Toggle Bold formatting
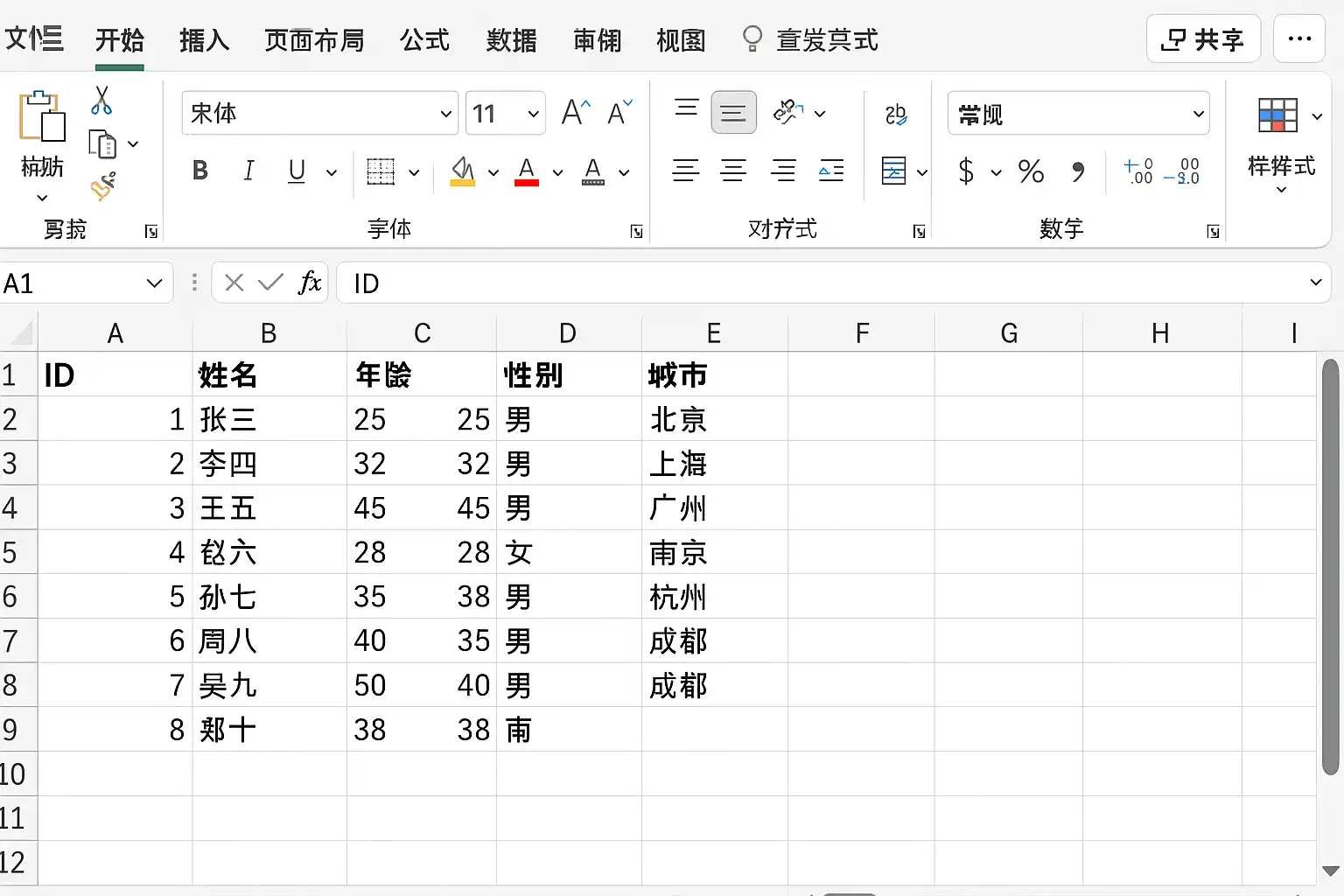Viewport: 1344px width, 896px height. (x=200, y=171)
